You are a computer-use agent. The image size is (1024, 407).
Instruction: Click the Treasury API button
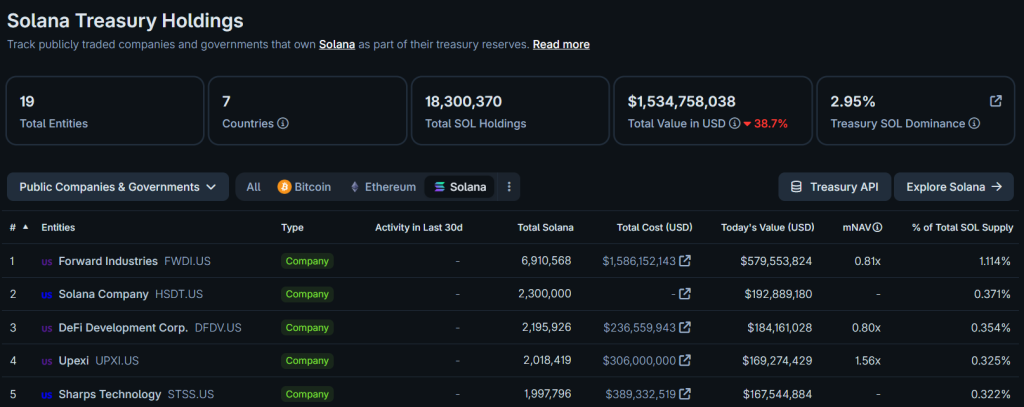pyautogui.click(x=834, y=187)
